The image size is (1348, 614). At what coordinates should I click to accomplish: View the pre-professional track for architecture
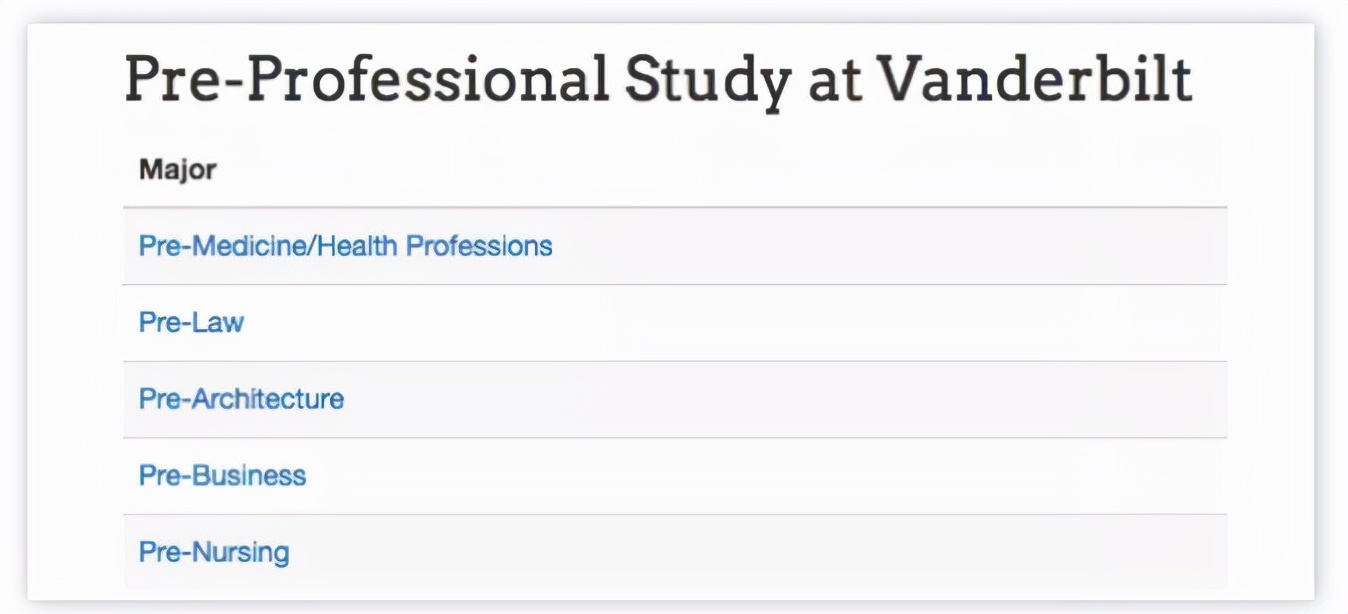[241, 399]
